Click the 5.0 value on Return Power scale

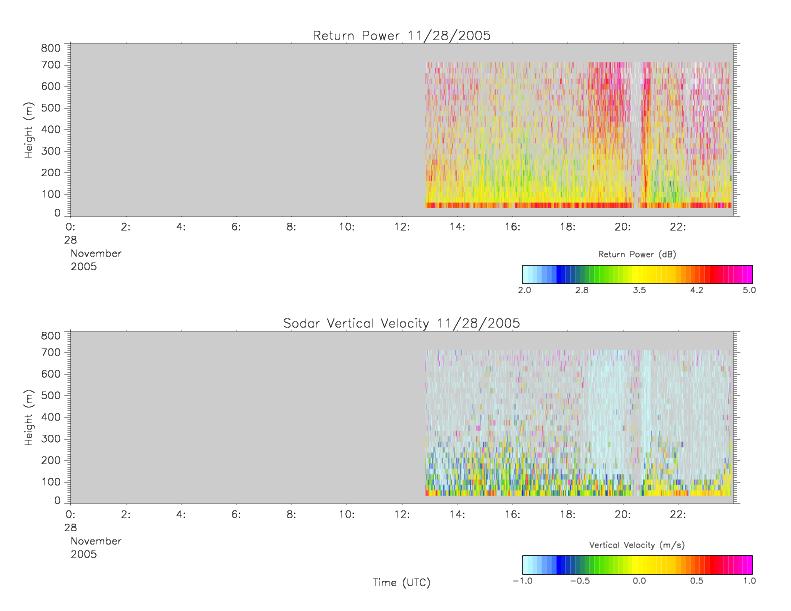pos(749,290)
